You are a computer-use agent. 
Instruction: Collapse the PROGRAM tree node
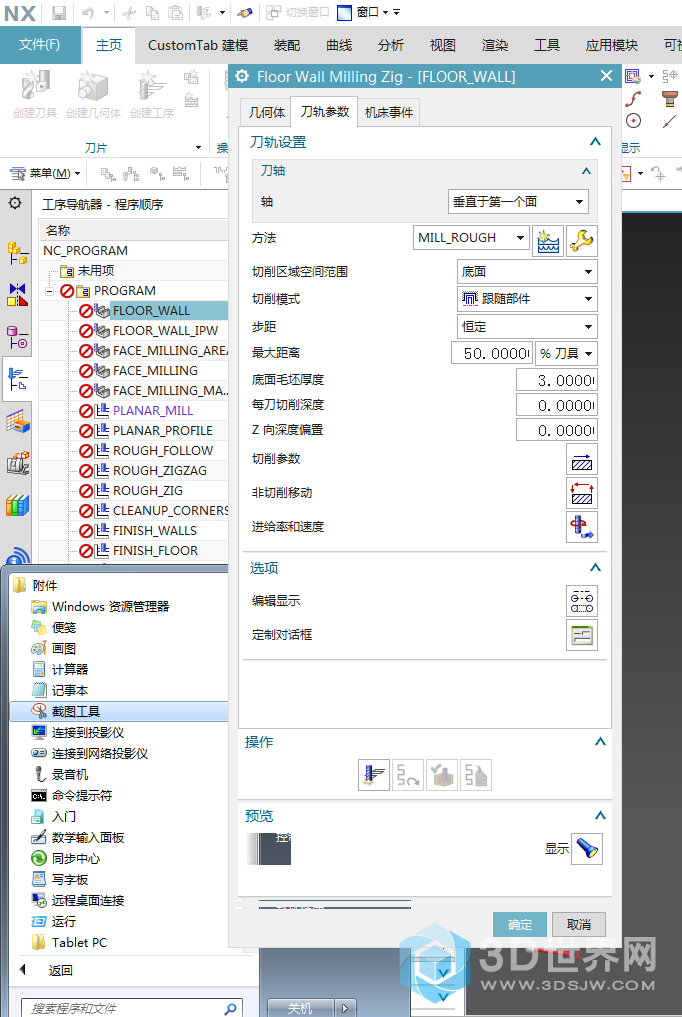49,291
